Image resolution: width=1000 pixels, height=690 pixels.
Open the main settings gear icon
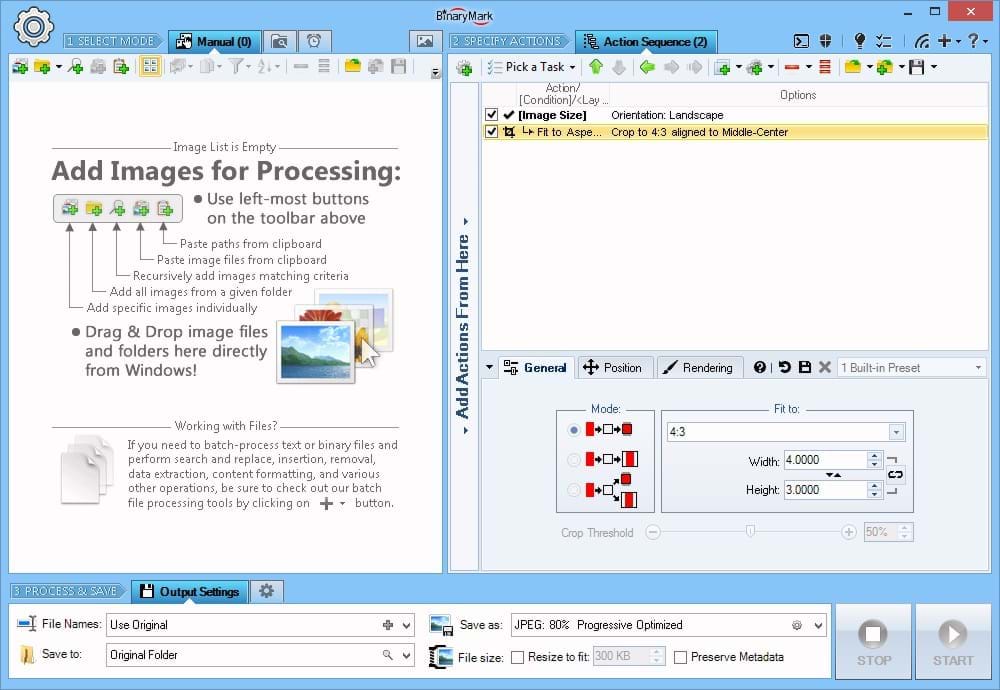coord(33,26)
